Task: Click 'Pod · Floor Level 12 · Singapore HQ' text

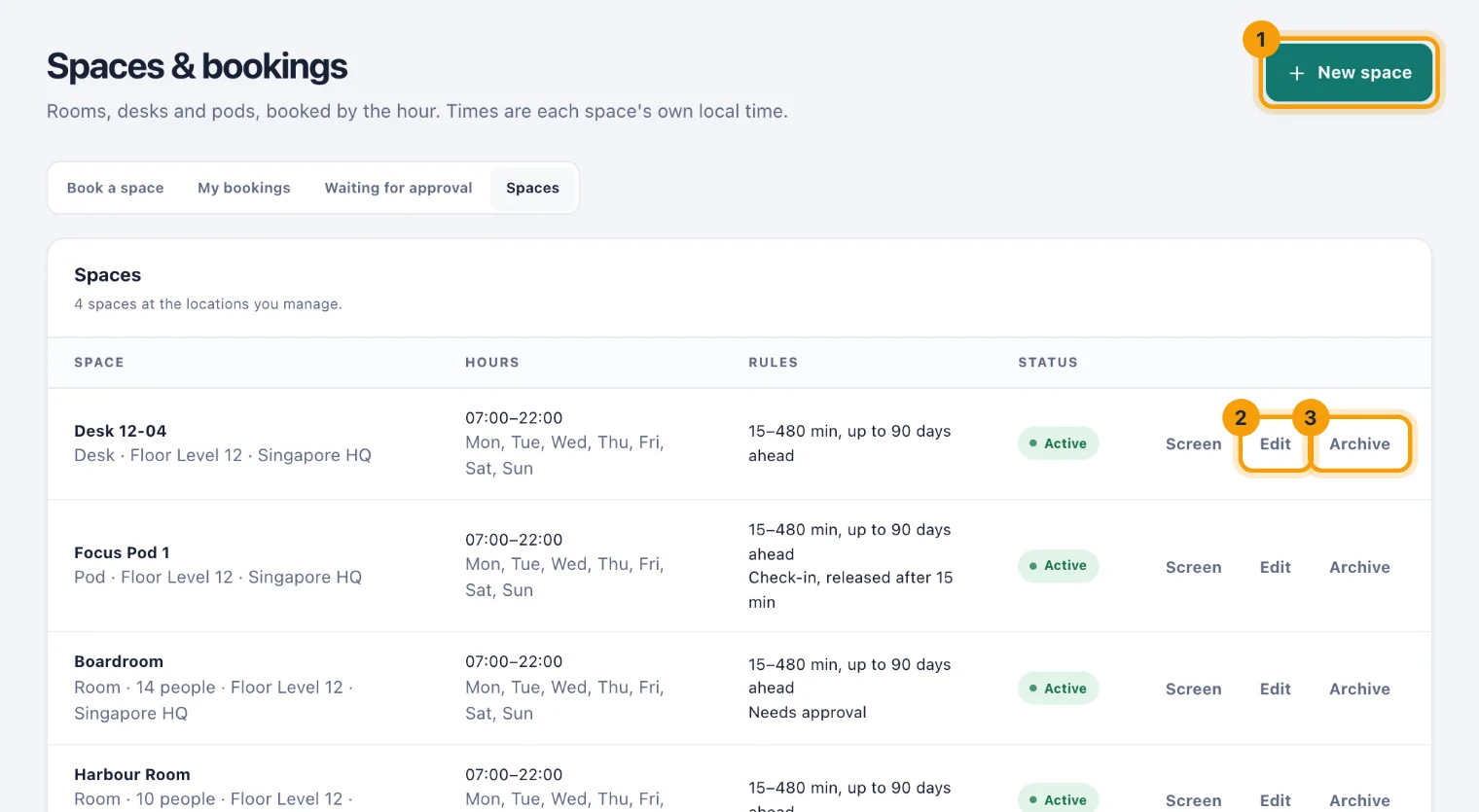Action: click(218, 577)
